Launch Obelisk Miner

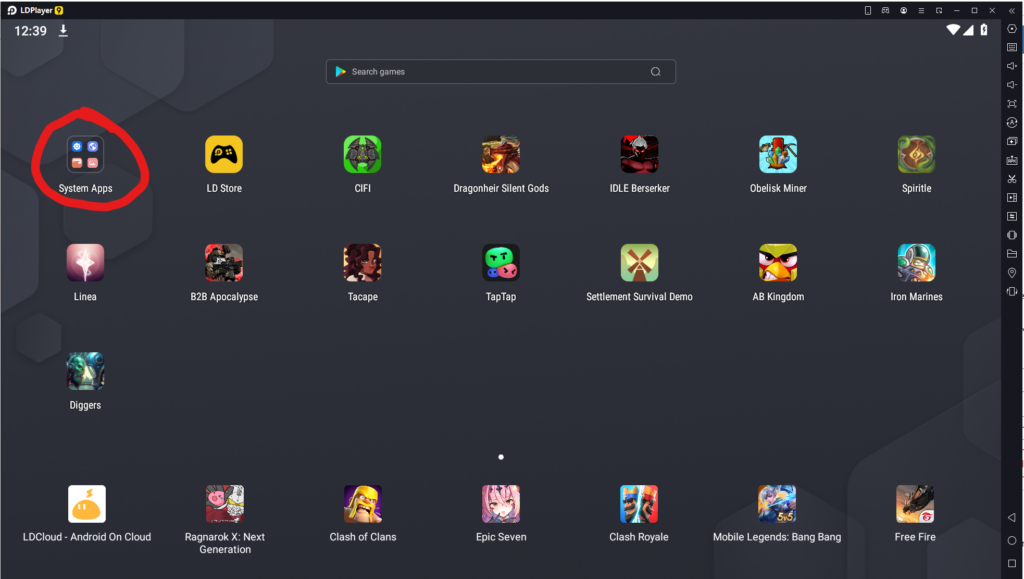pos(778,155)
